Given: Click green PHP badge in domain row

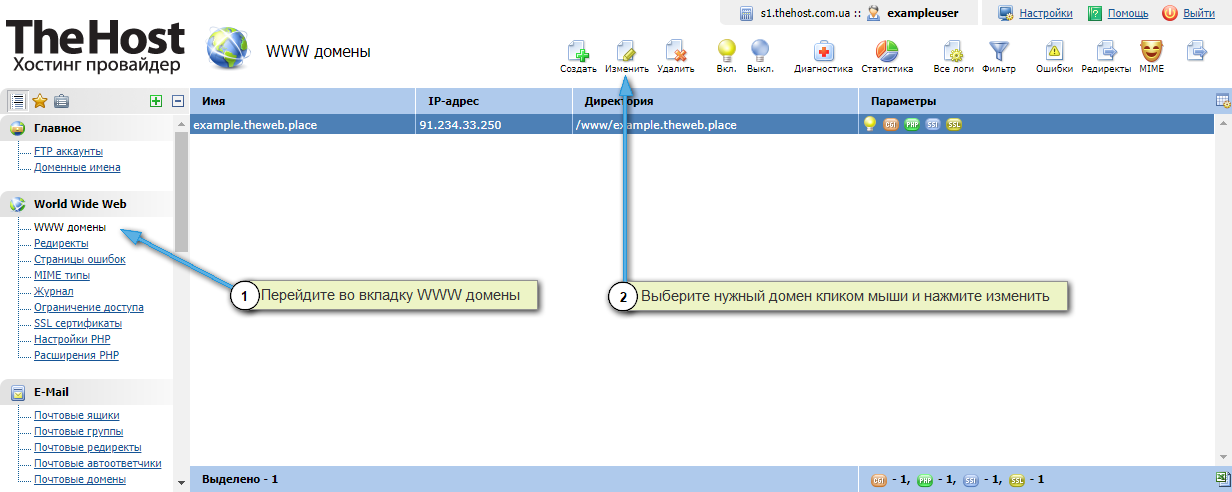Looking at the screenshot, I should (x=911, y=125).
